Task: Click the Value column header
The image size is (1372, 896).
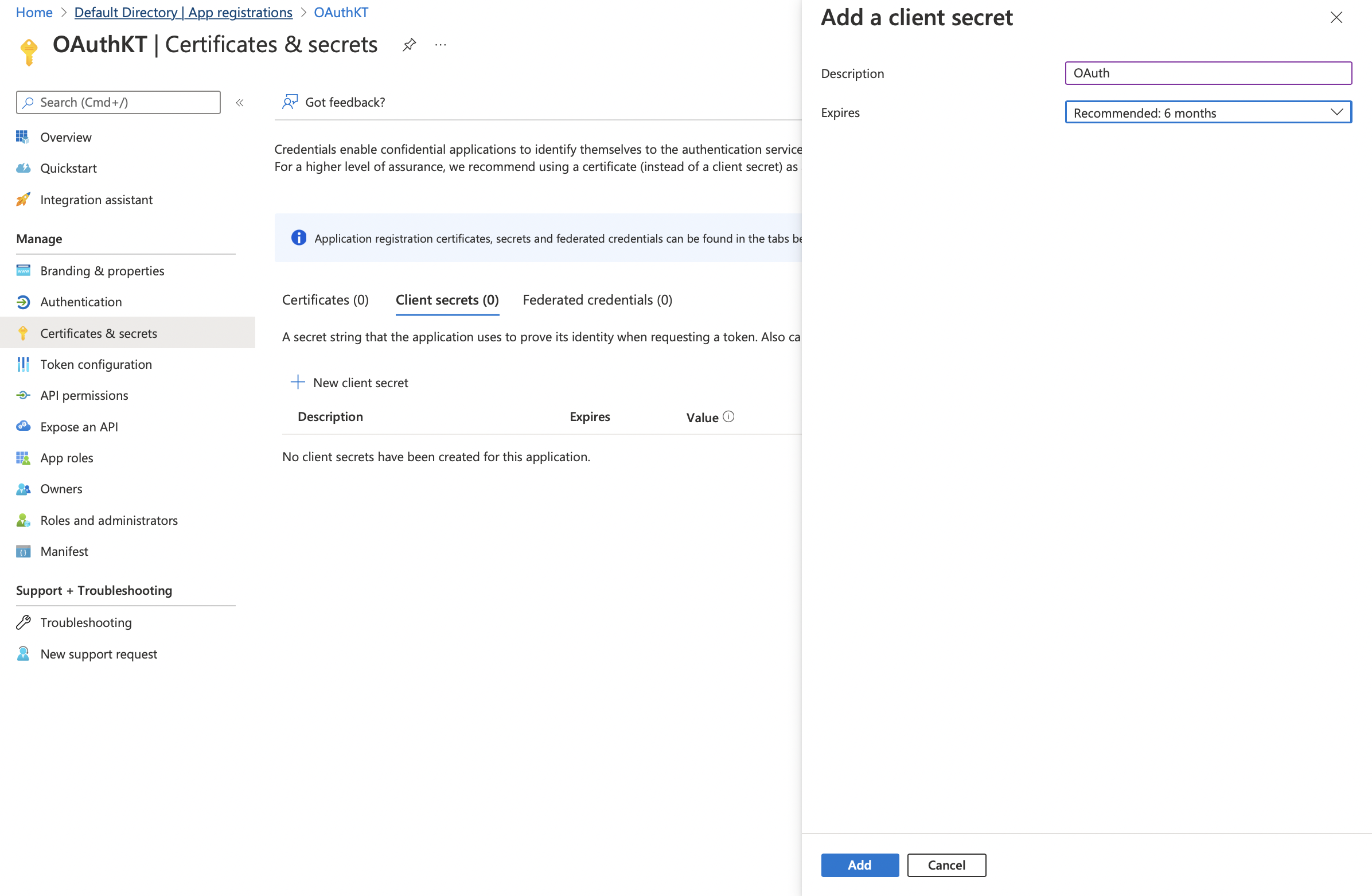Action: [702, 417]
